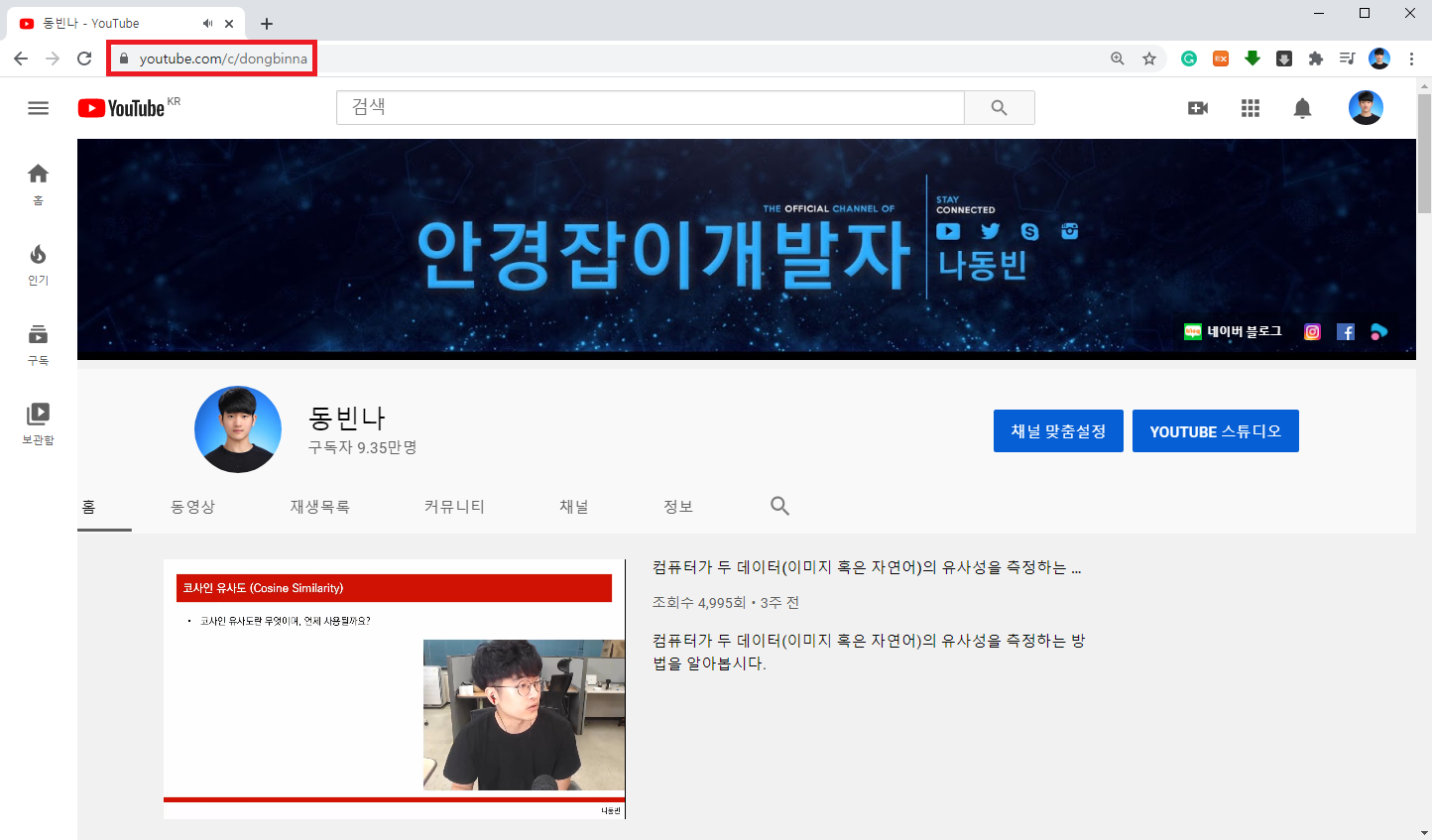Click the Chrome profile avatar

point(1379,59)
